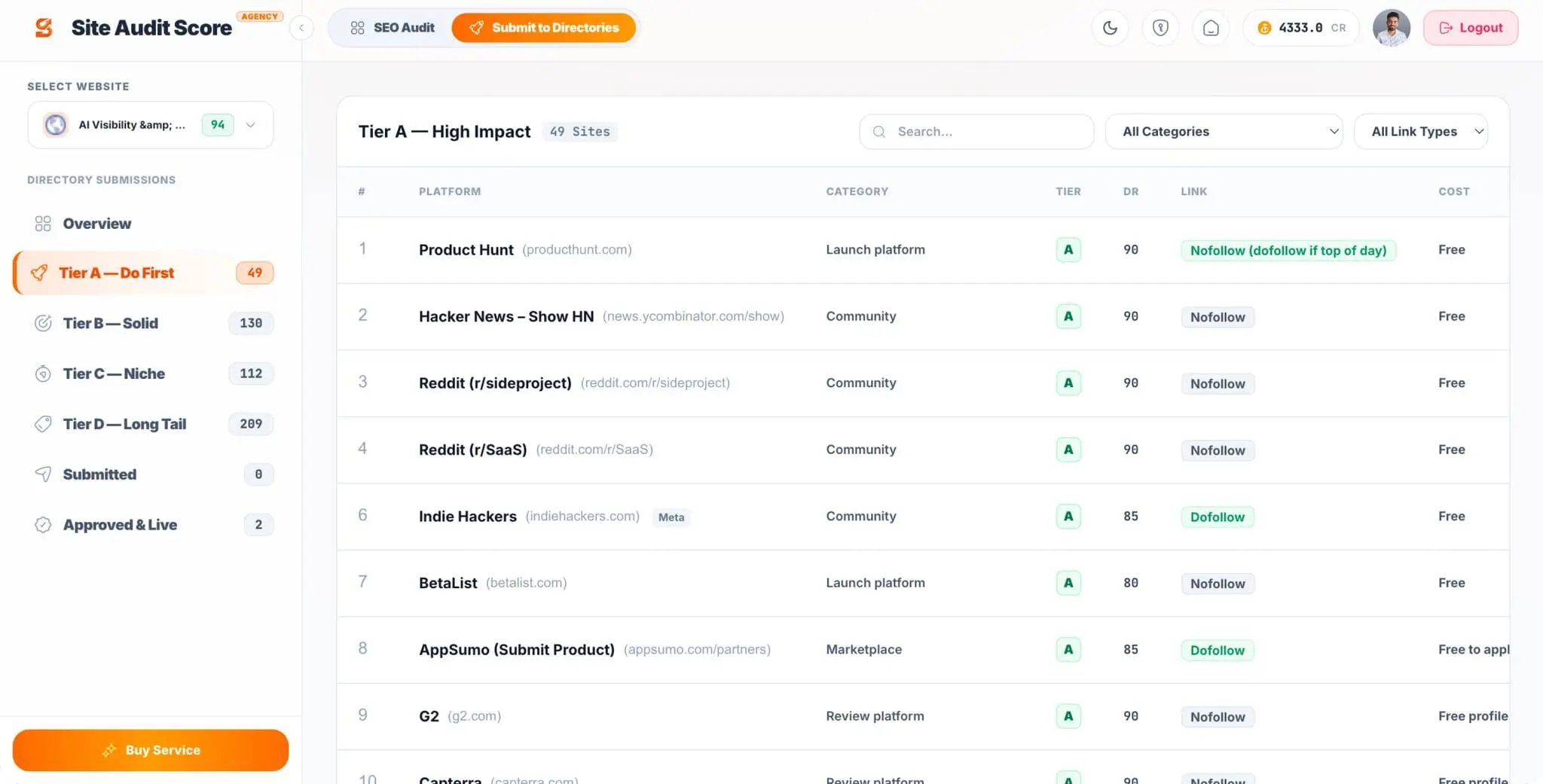The image size is (1543, 784).
Task: Open the Submitted menu item
Action: [151, 474]
